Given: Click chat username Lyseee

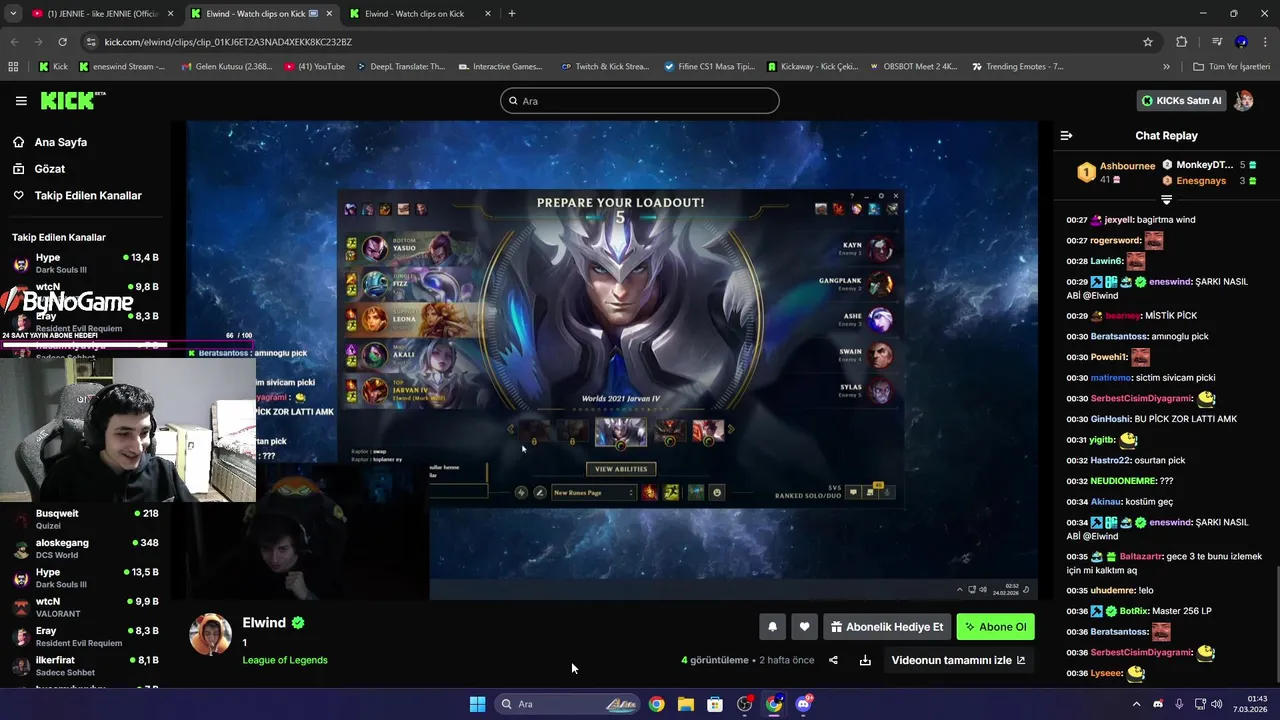Looking at the screenshot, I should click(1106, 673).
